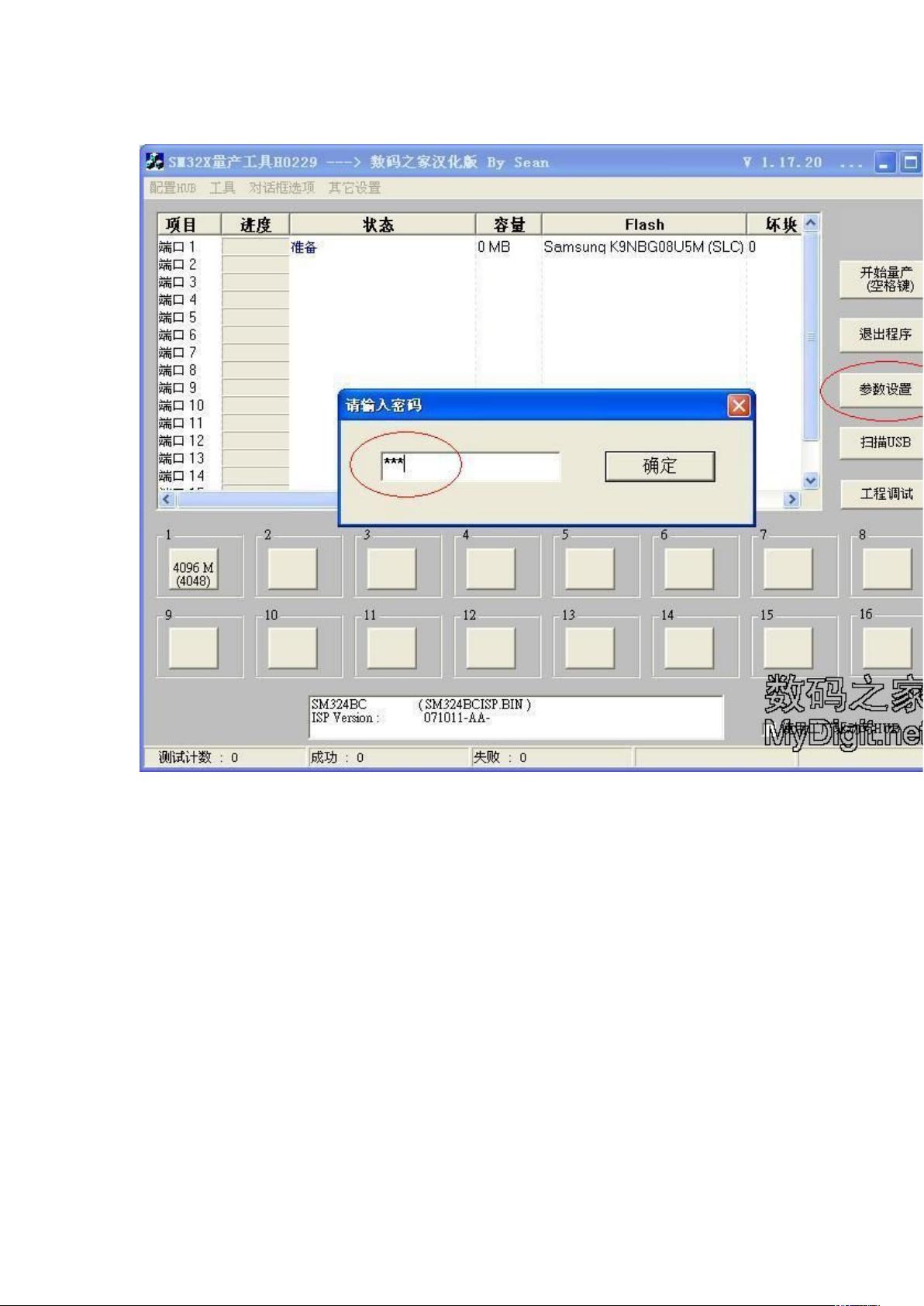The height and width of the screenshot is (1306, 924).
Task: Click the 扫描USB button
Action: click(882, 443)
